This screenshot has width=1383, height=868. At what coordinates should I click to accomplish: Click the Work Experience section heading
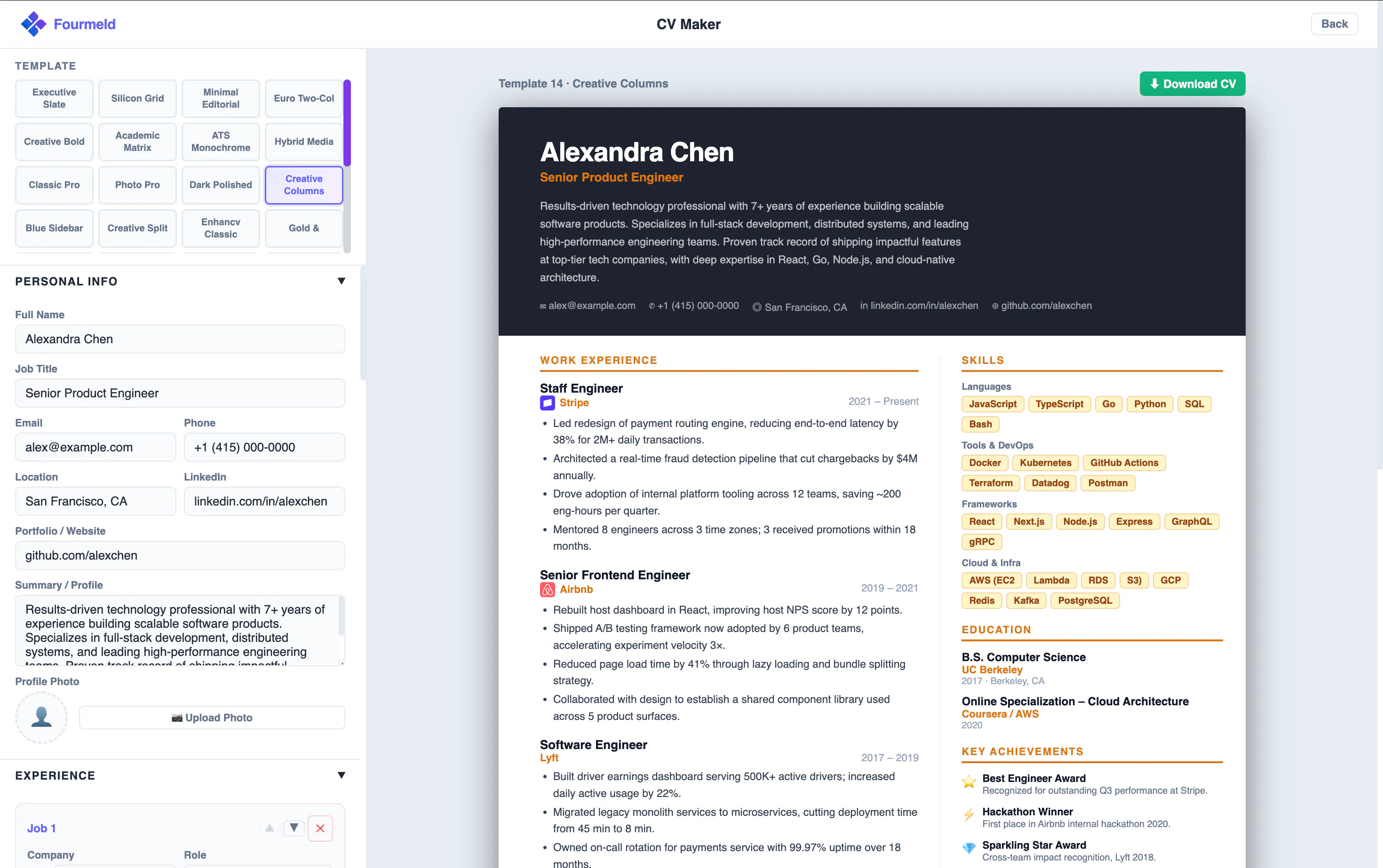[598, 361]
